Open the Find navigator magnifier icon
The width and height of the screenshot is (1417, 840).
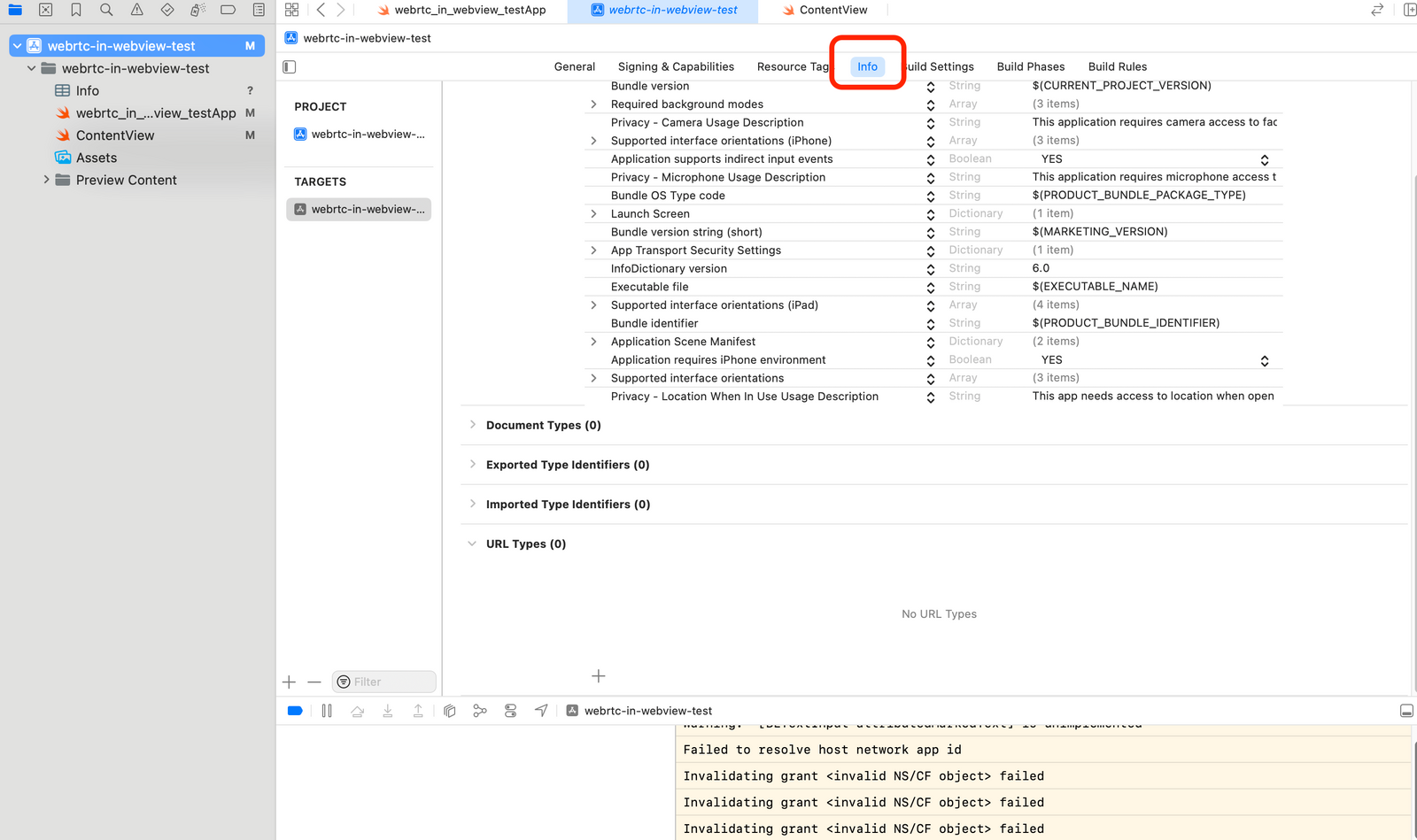click(106, 10)
